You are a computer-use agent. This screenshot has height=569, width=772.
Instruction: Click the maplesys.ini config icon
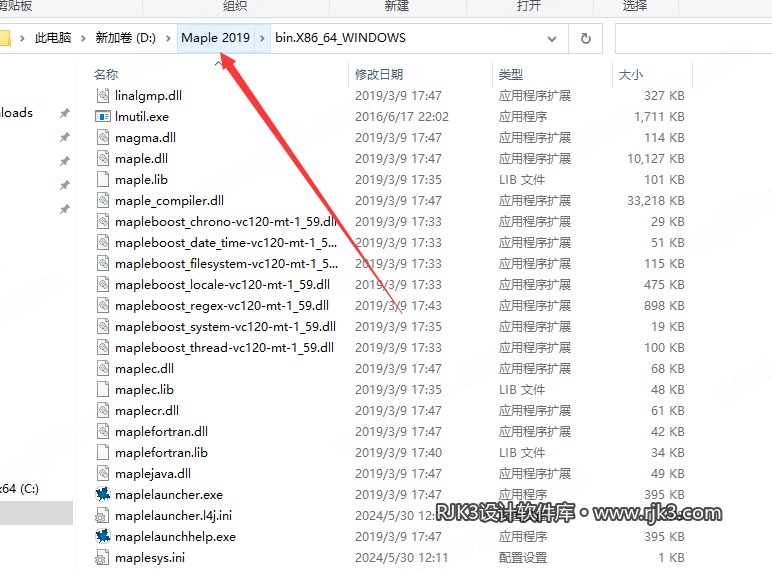click(x=101, y=558)
